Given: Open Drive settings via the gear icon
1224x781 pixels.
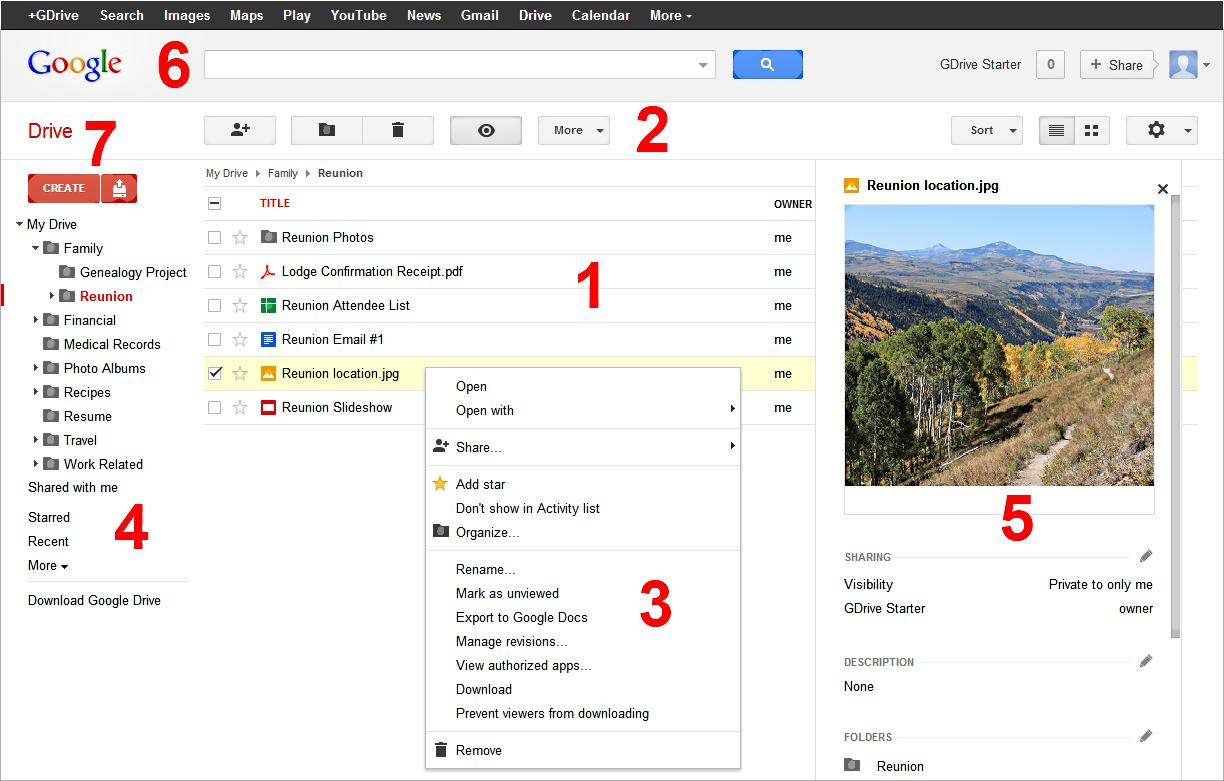Looking at the screenshot, I should click(1155, 129).
